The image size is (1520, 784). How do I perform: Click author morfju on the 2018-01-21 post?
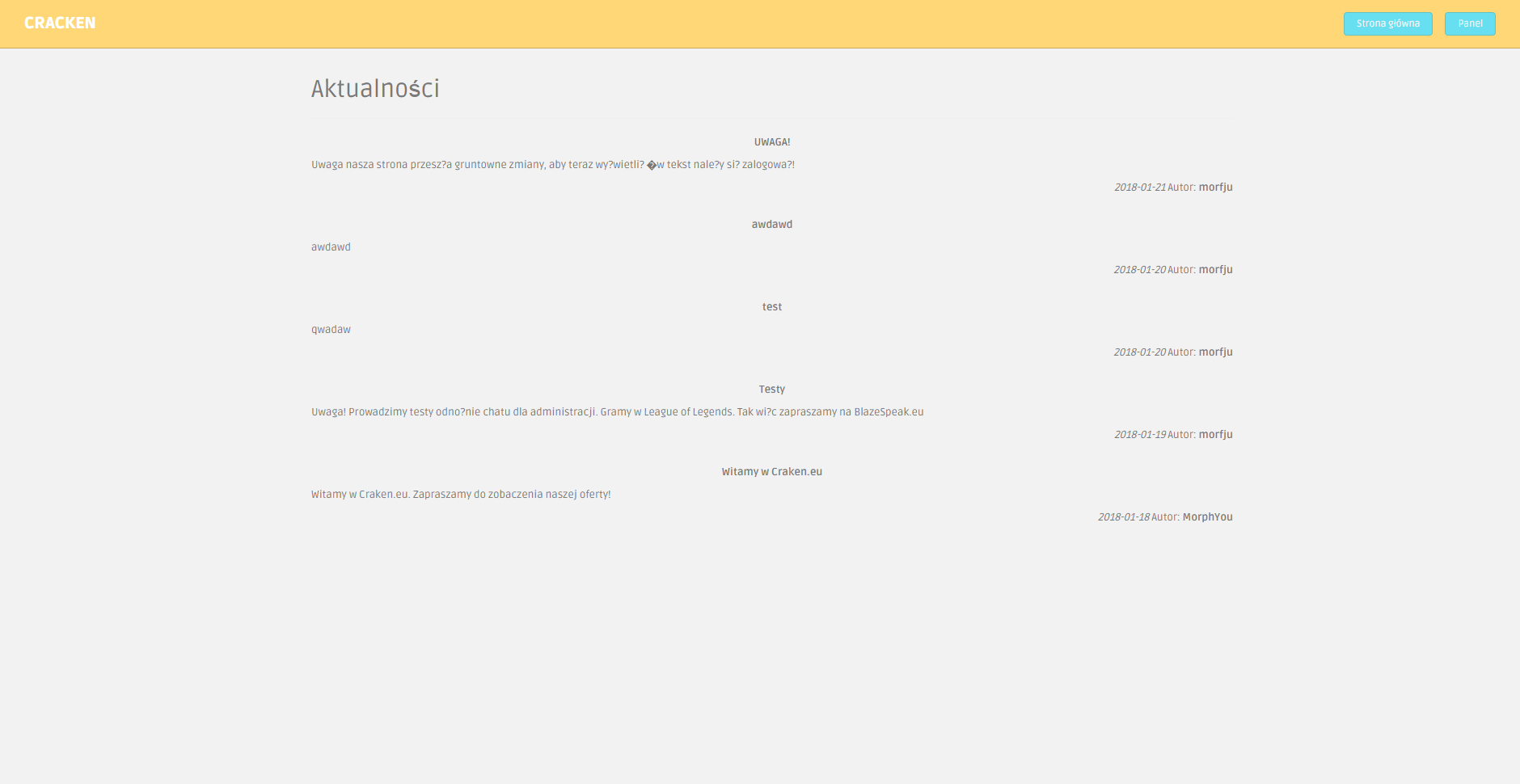tap(1215, 188)
